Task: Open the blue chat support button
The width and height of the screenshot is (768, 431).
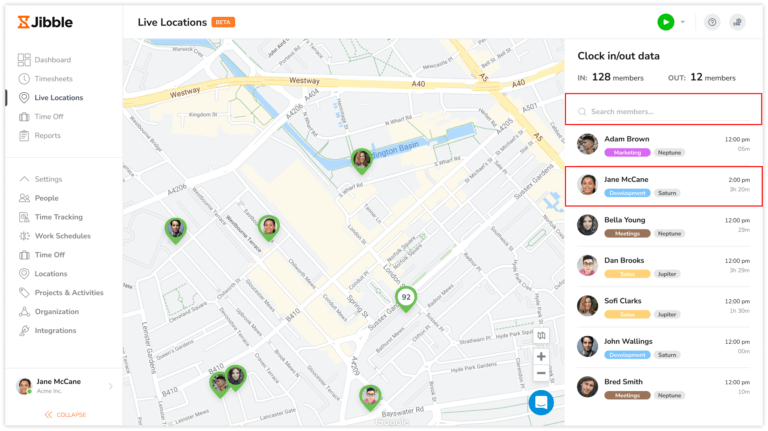Action: coord(541,403)
